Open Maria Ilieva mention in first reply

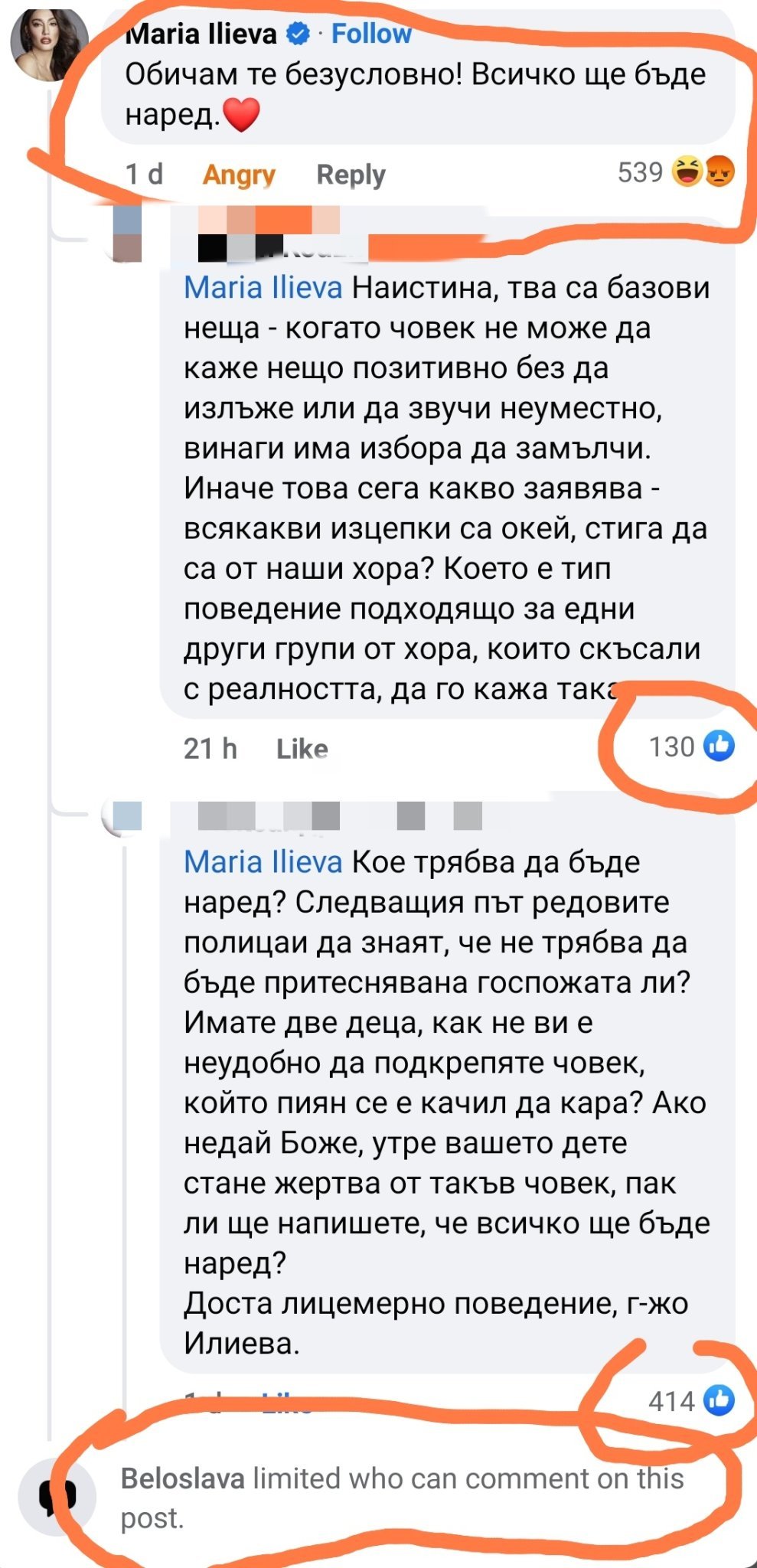coord(263,288)
